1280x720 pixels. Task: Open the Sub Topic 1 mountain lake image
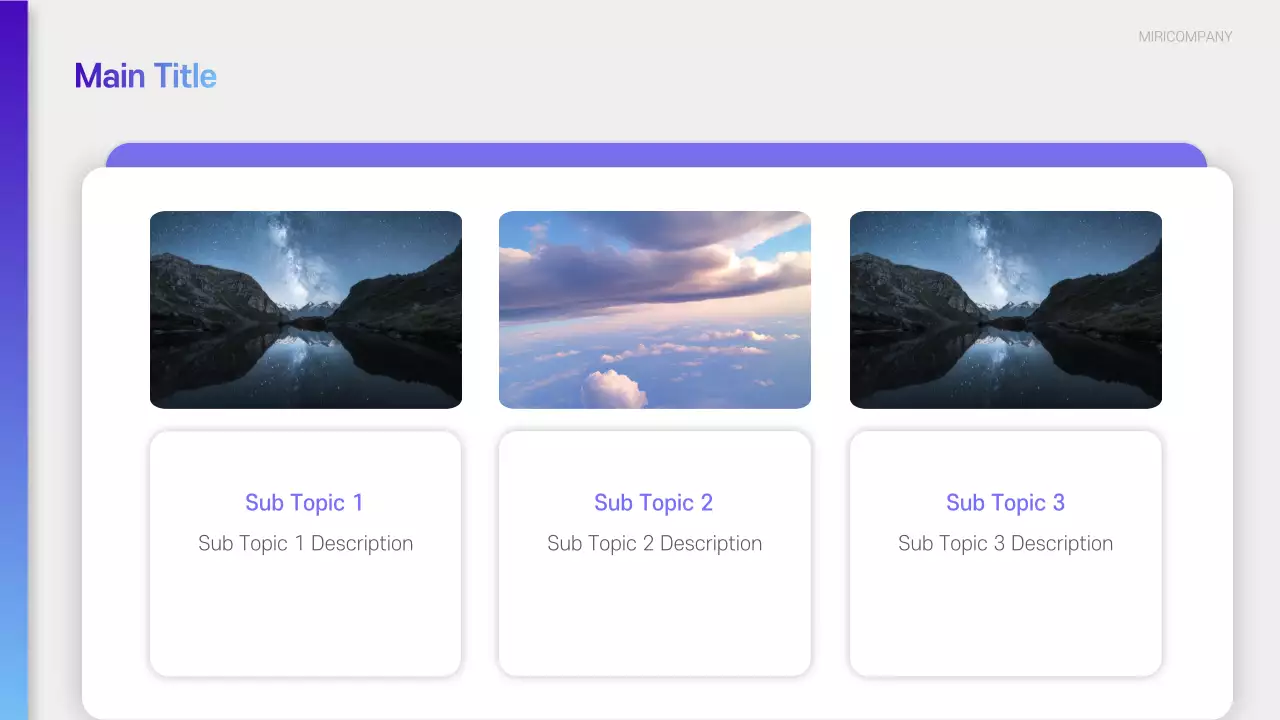click(x=305, y=309)
